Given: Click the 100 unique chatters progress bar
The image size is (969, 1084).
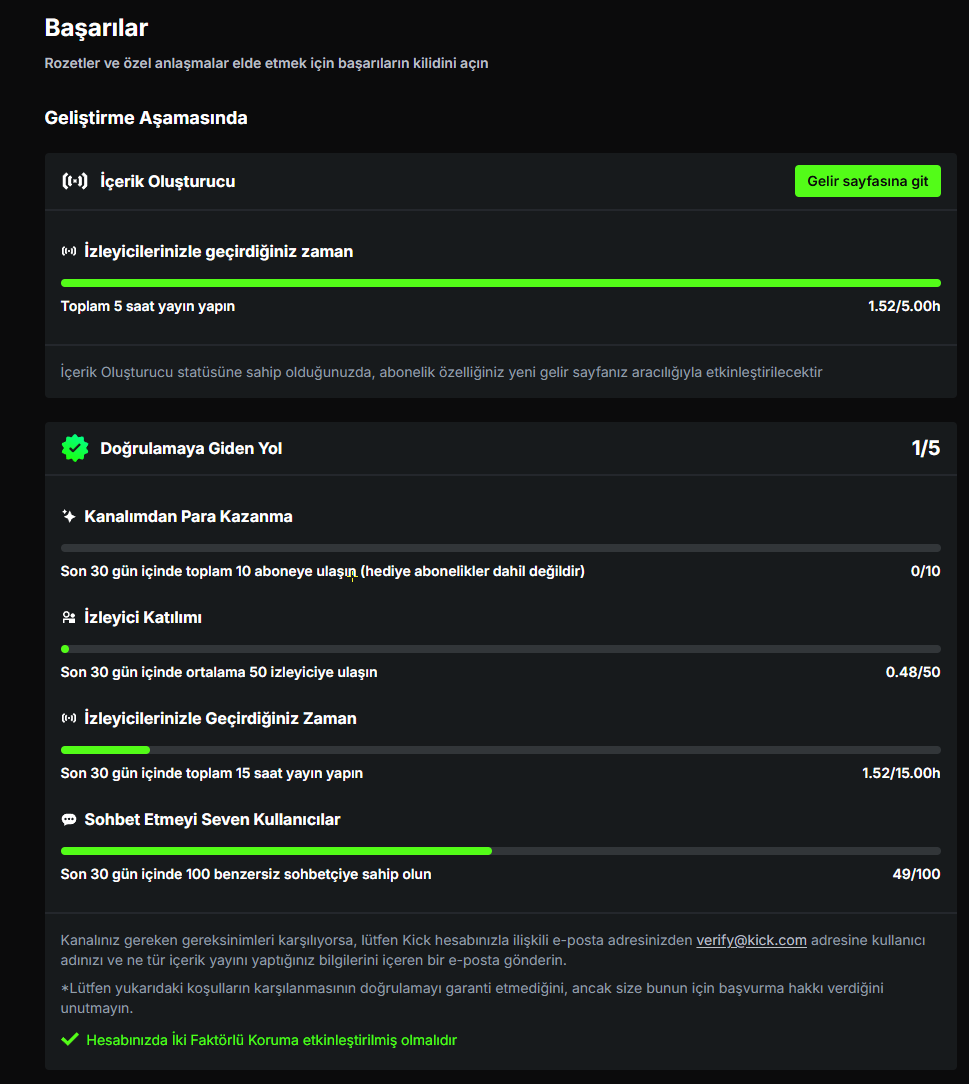Looking at the screenshot, I should point(500,851).
